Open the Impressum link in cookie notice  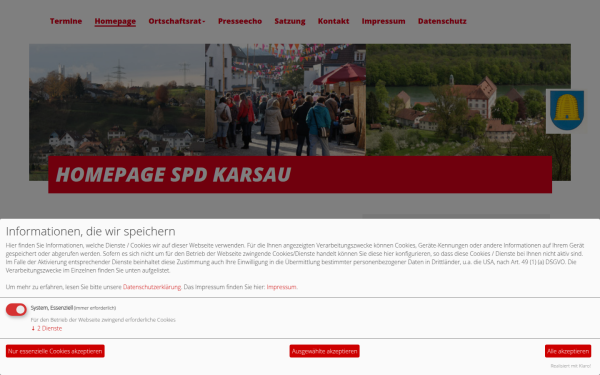[281, 287]
